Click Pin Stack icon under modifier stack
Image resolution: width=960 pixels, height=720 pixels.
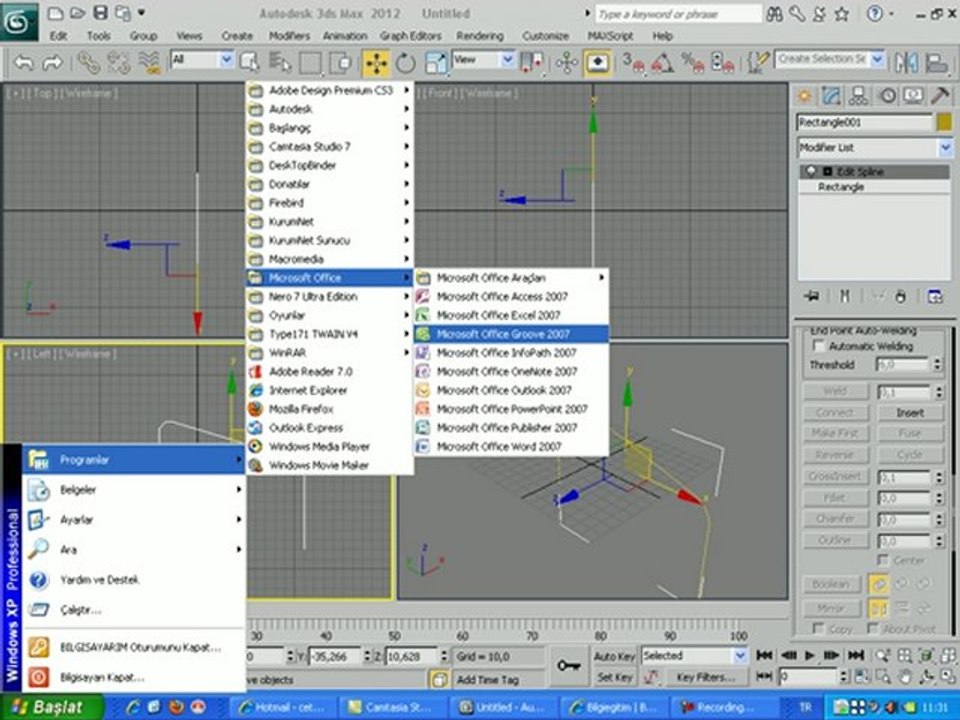(x=812, y=296)
